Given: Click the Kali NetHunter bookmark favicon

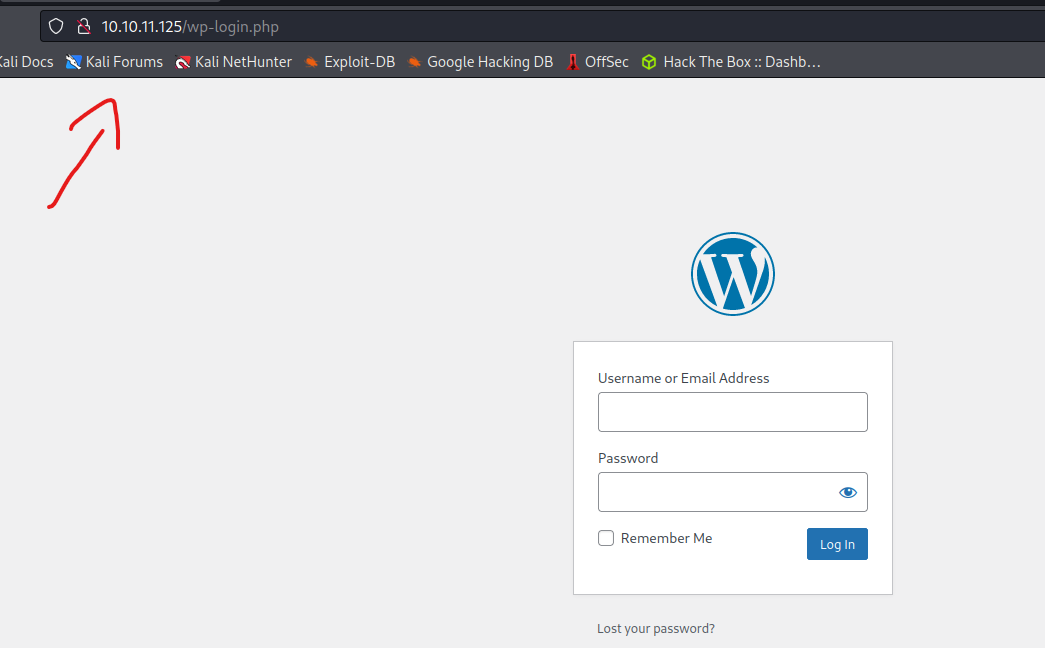Looking at the screenshot, I should click(183, 62).
